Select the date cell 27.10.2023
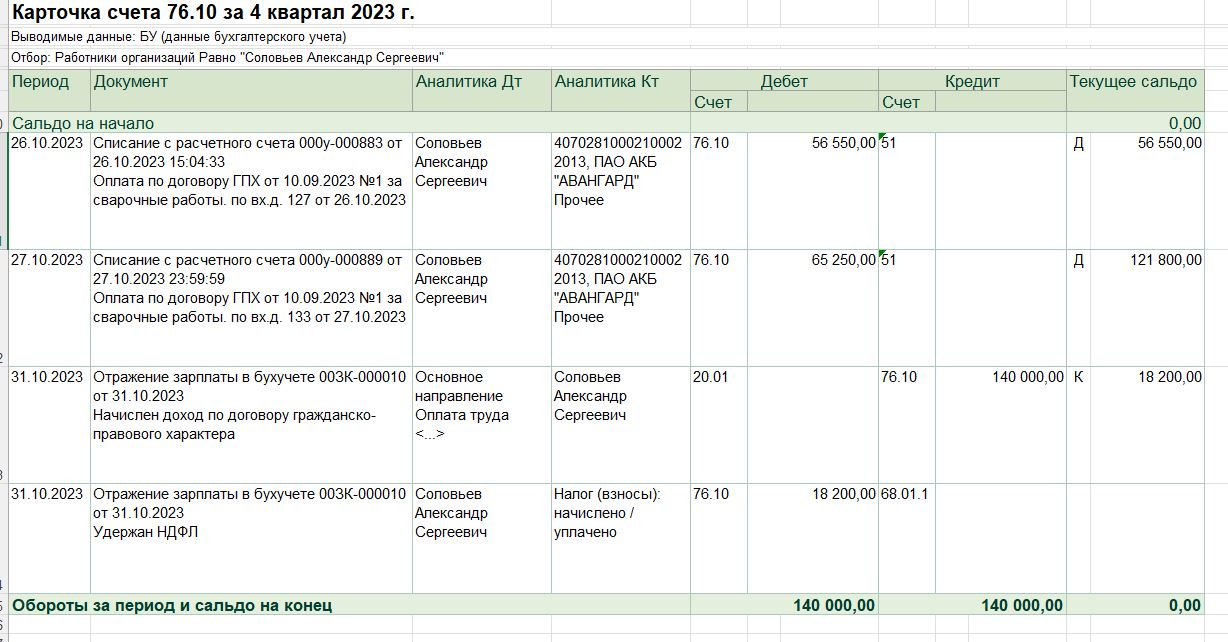 [47, 260]
